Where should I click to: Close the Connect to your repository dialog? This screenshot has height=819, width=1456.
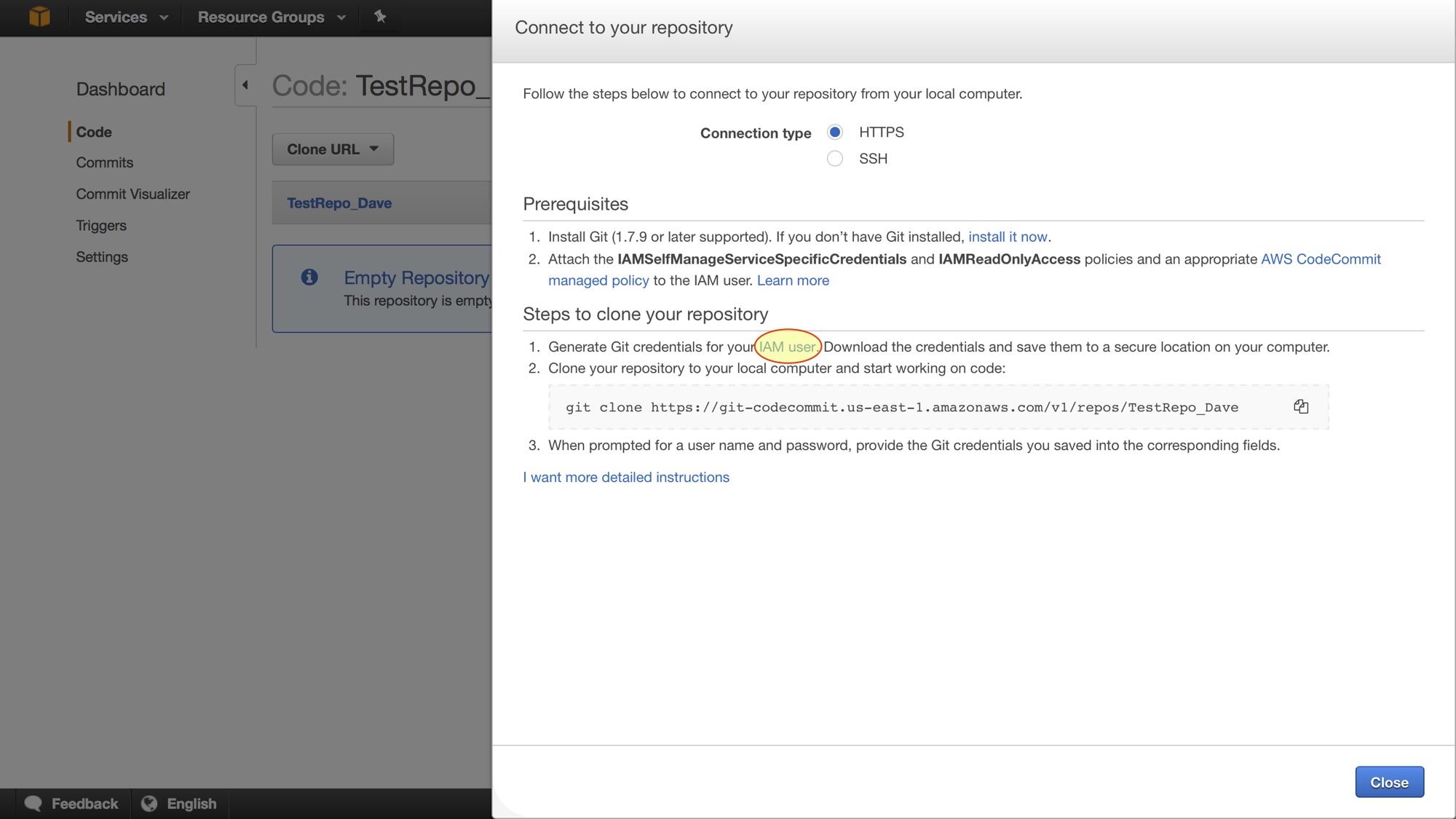pyautogui.click(x=1389, y=782)
